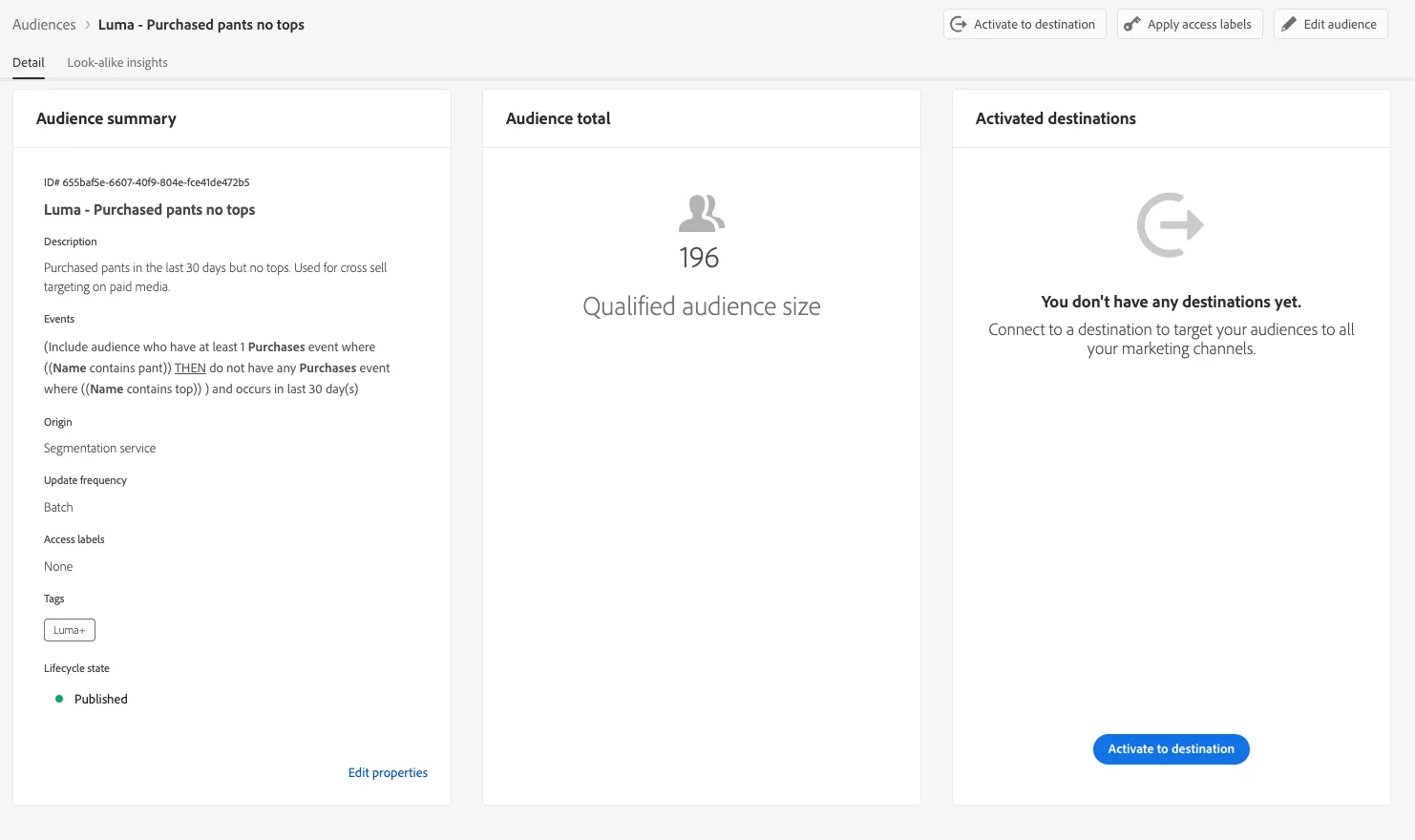Click the Activate to destination arrow icon in header
The height and width of the screenshot is (840, 1415).
click(959, 24)
